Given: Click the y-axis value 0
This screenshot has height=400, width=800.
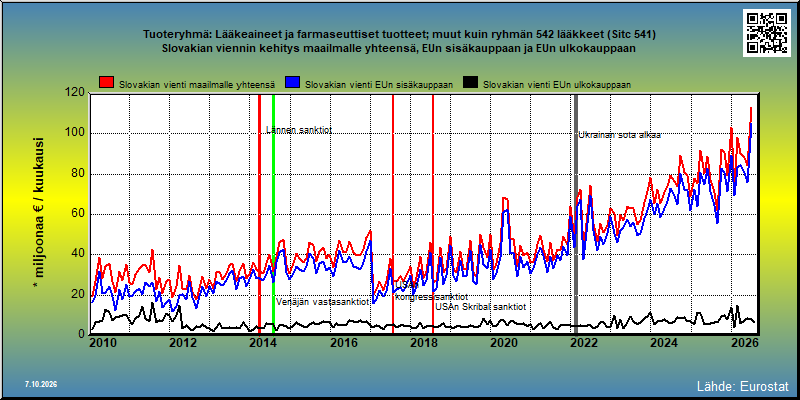Looking at the screenshot, I should [81, 334].
